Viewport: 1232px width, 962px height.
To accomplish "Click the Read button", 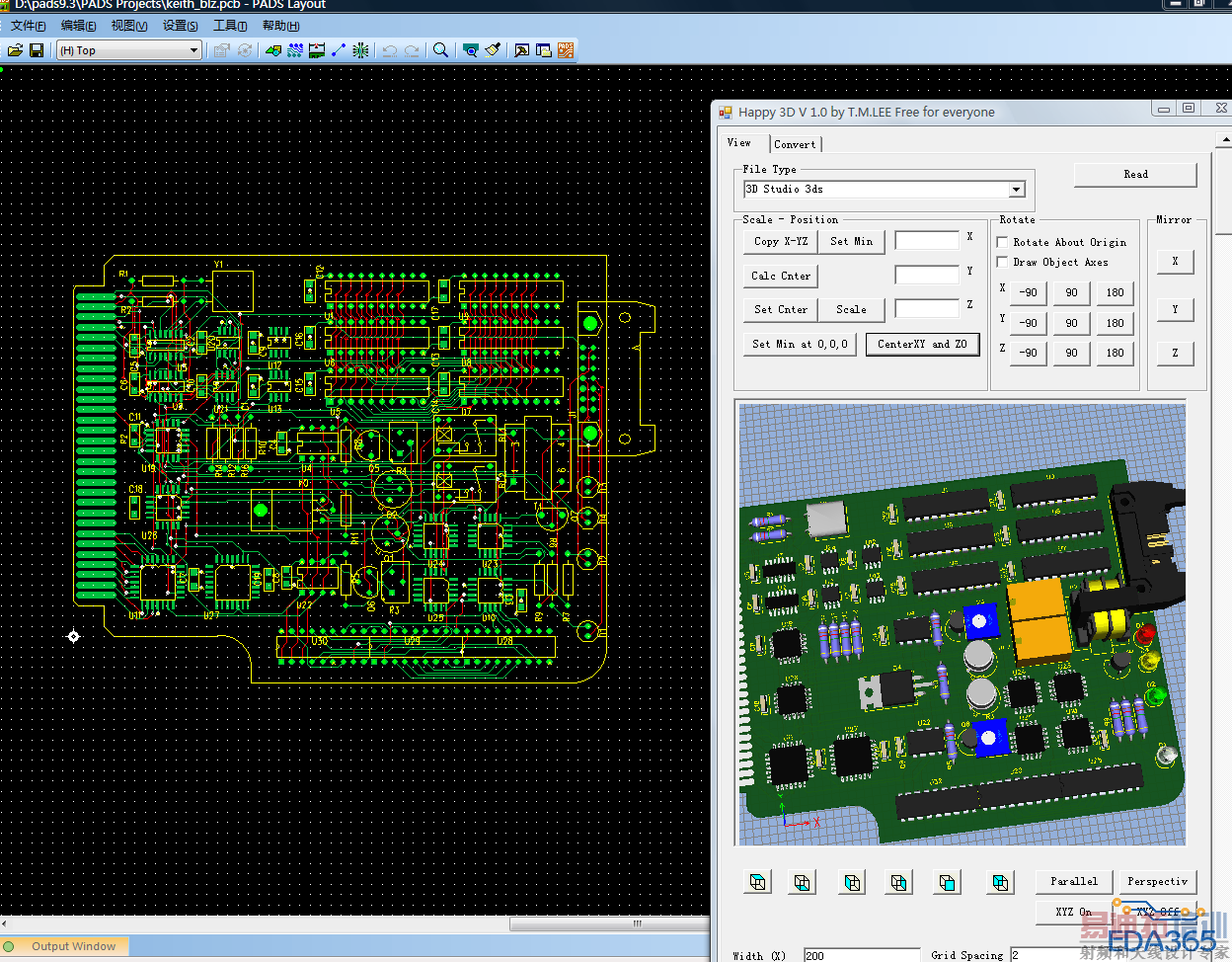I will click(1135, 175).
